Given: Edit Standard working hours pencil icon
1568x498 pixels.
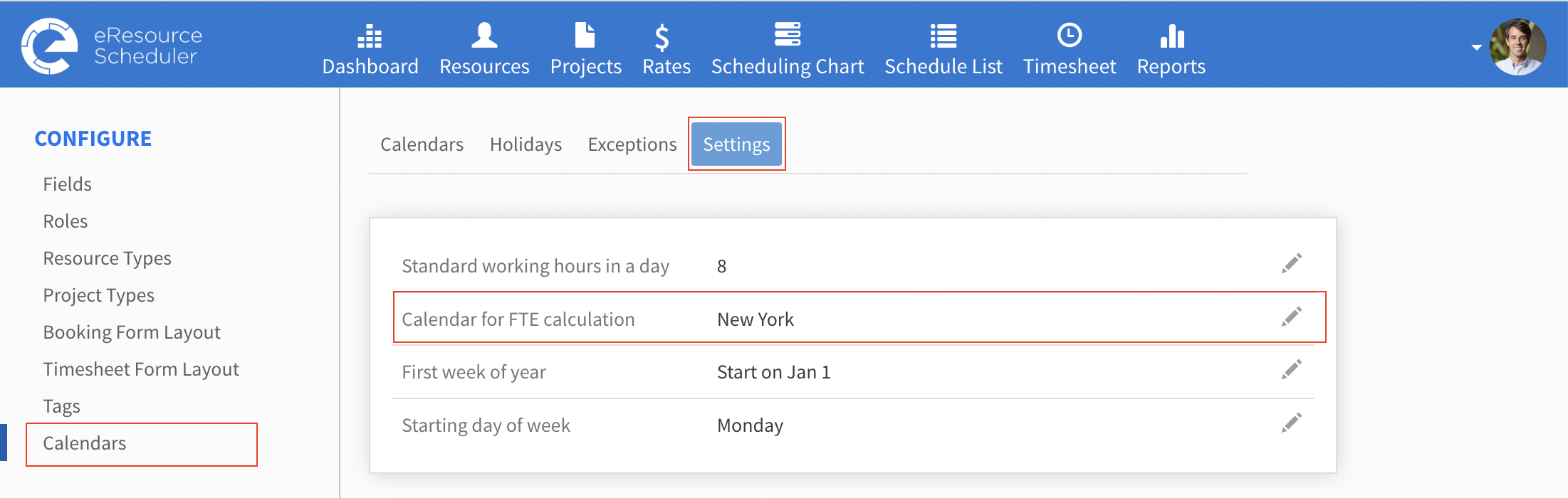Looking at the screenshot, I should [1292, 263].
